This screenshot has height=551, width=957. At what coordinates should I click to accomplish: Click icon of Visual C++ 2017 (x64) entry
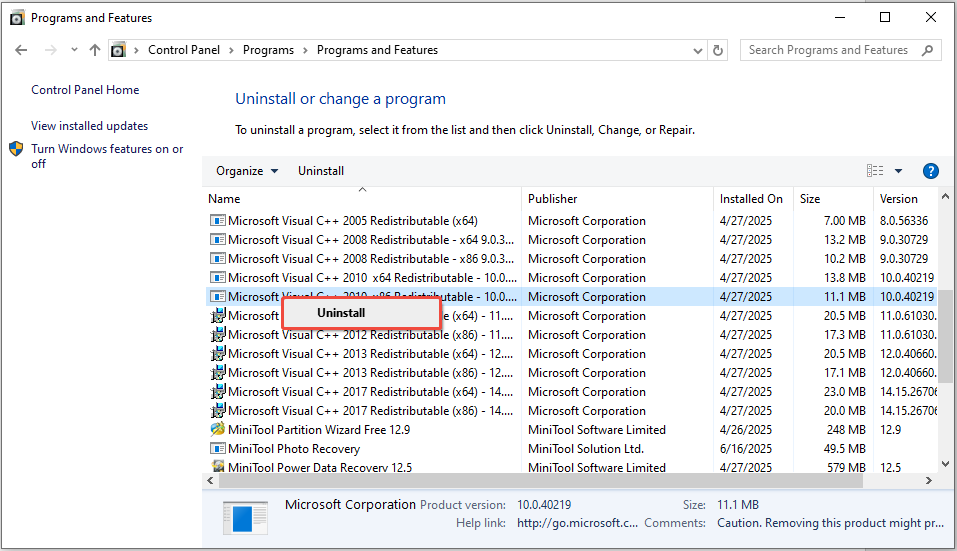pyautogui.click(x=218, y=391)
